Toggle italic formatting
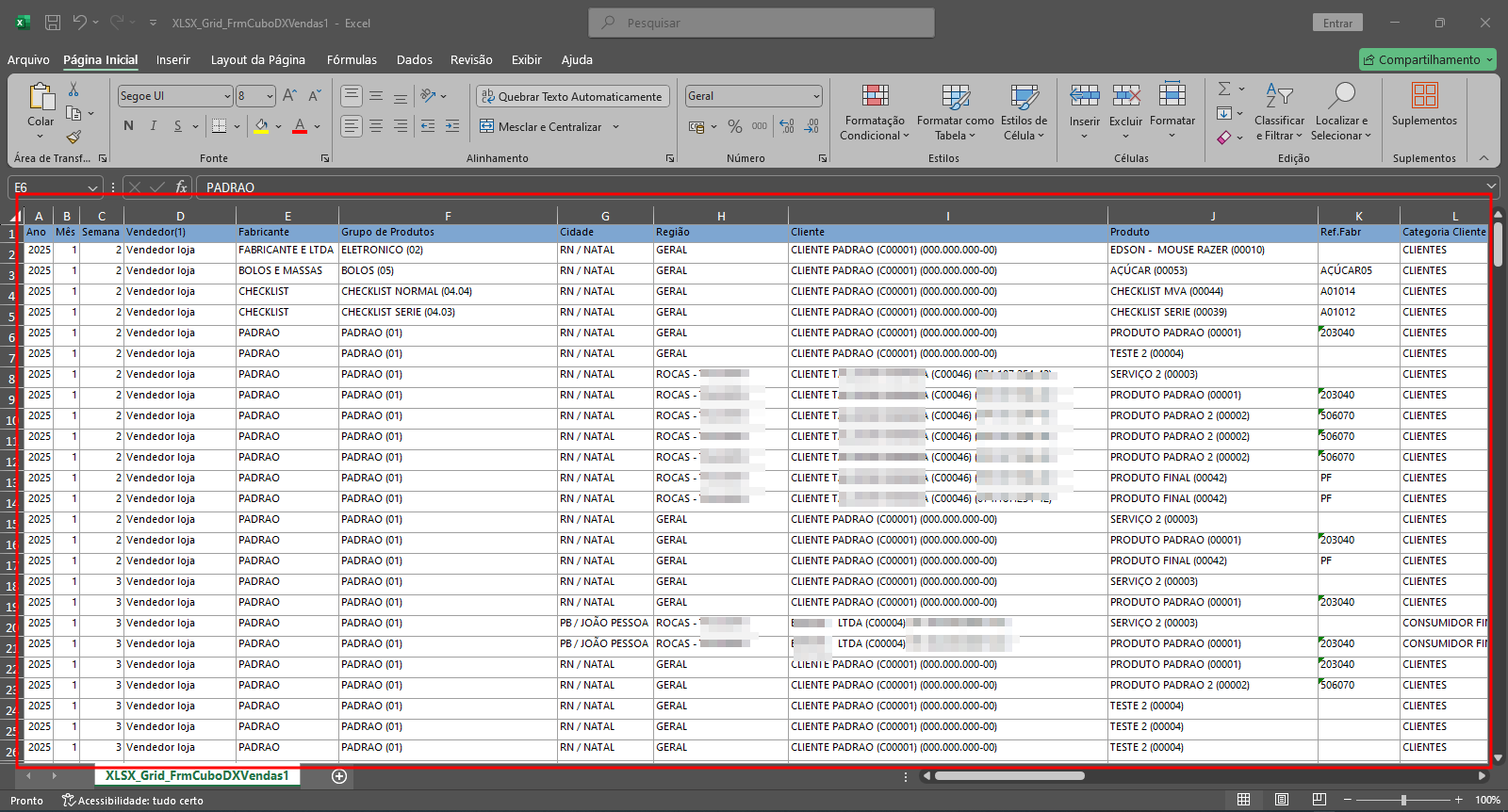The image size is (1508, 812). 154,126
